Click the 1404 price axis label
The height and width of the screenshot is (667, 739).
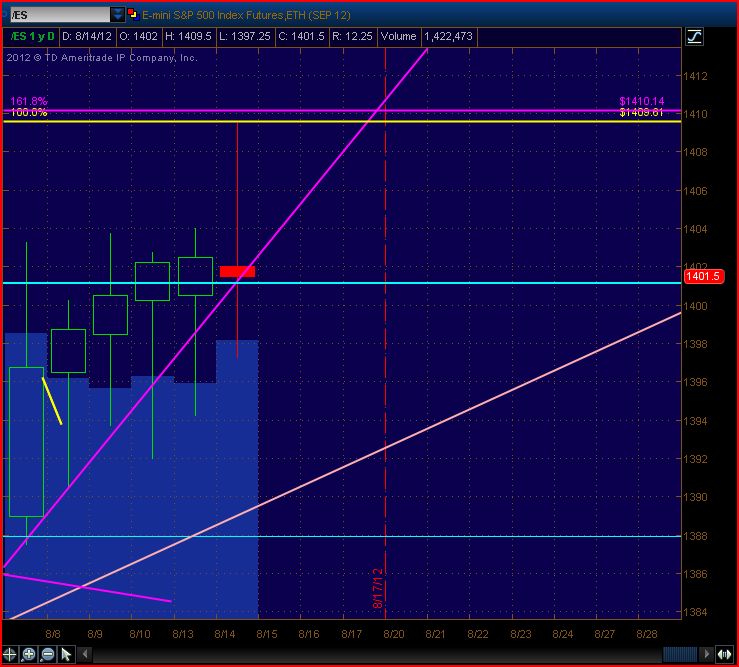click(x=695, y=229)
